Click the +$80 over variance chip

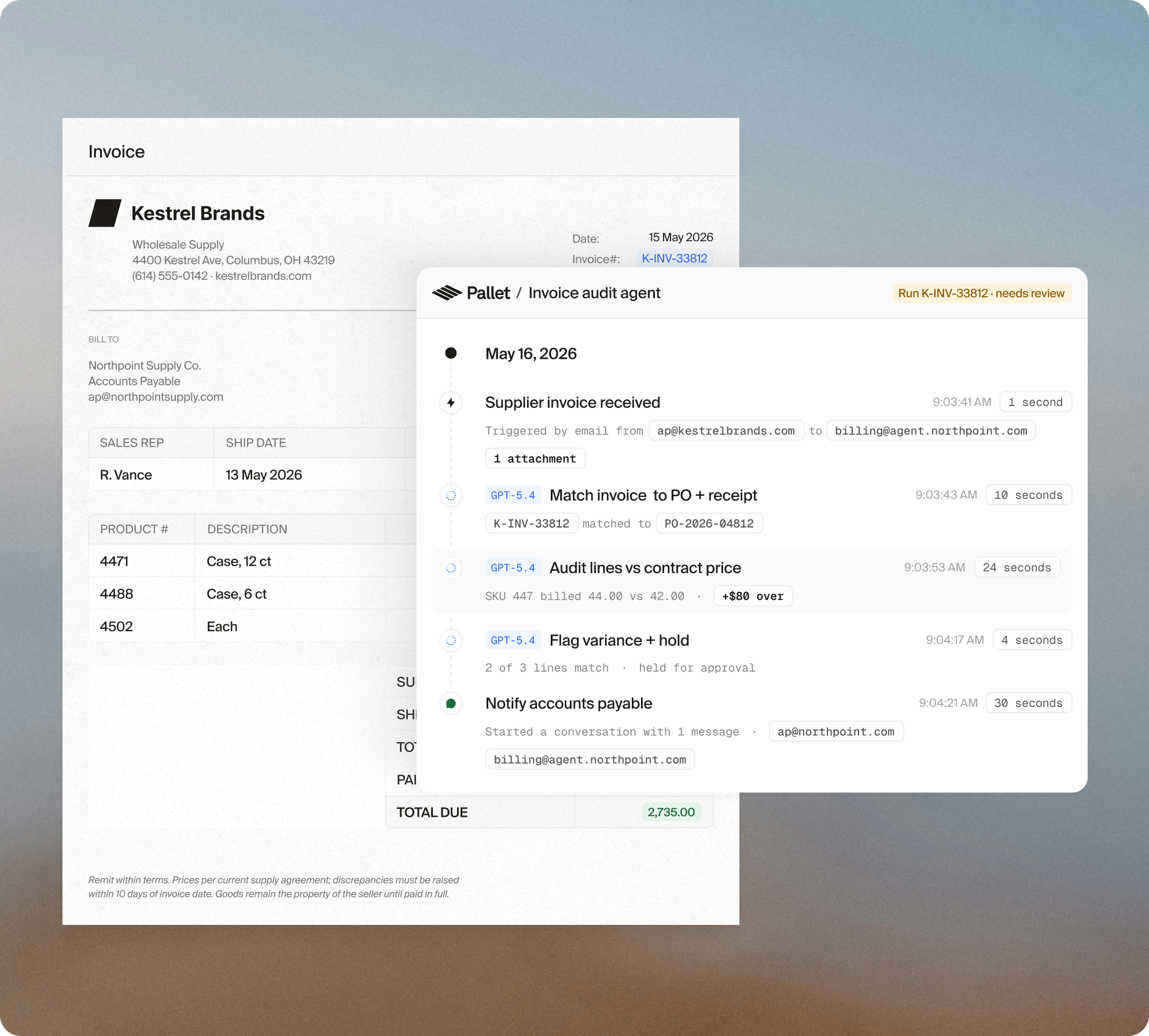point(753,596)
